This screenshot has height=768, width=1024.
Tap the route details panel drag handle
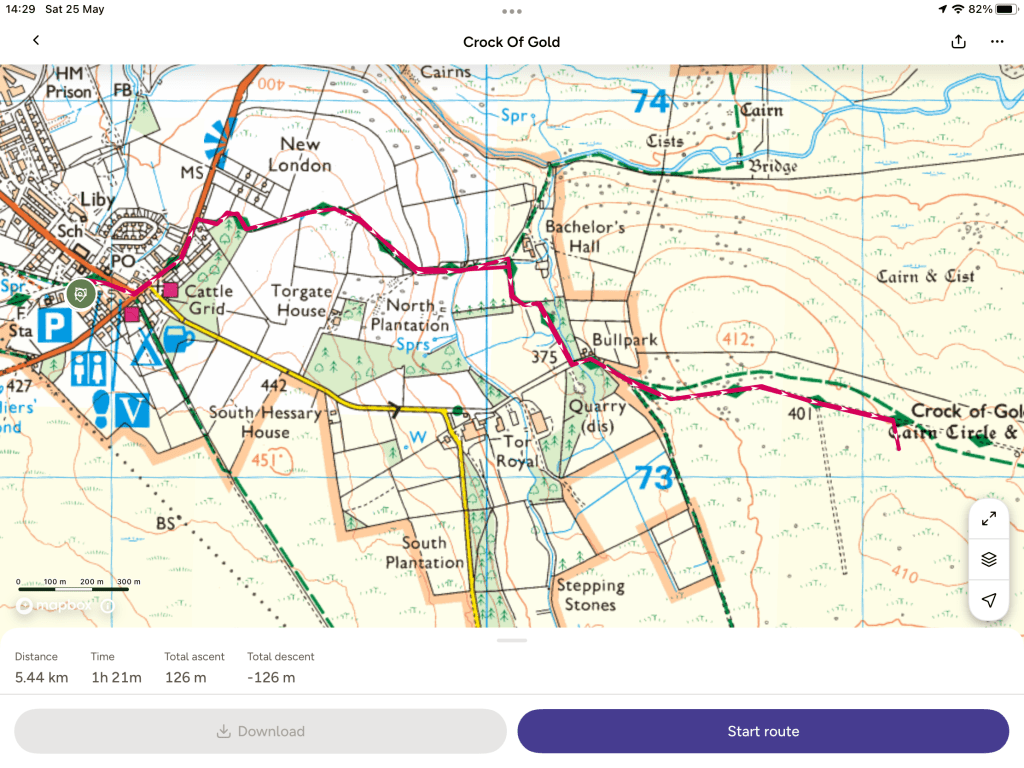click(512, 640)
